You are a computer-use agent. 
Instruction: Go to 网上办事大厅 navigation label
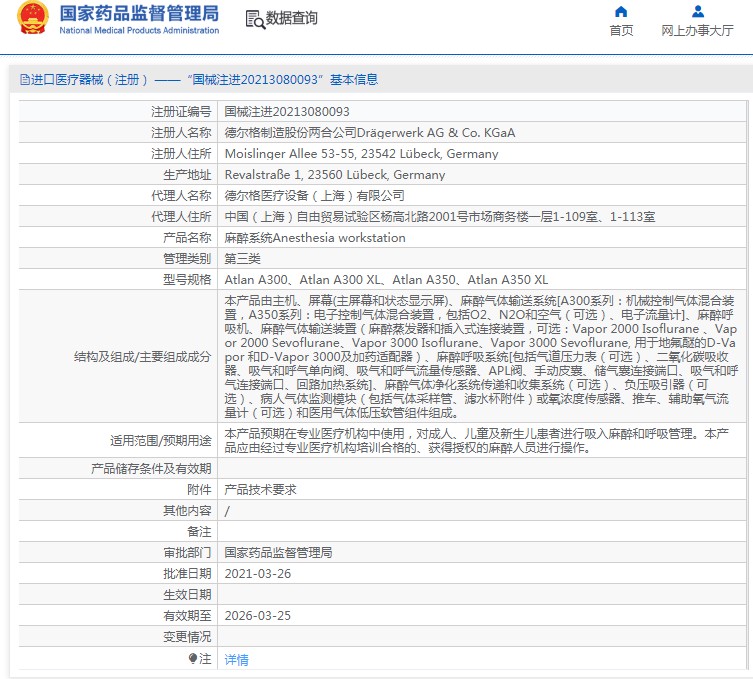coord(698,31)
